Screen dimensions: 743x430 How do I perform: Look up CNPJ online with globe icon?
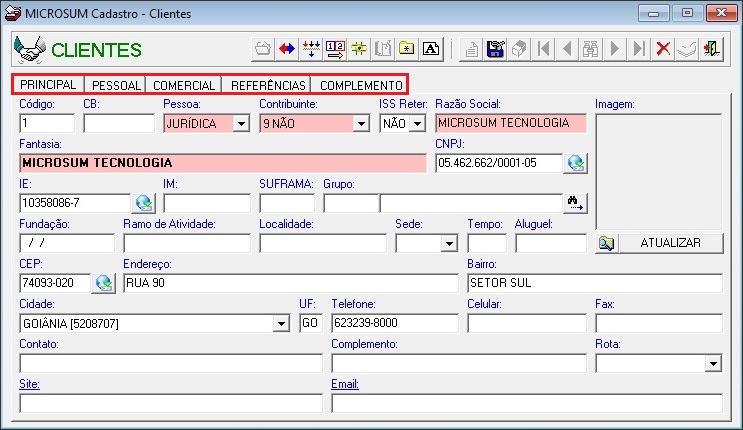tap(576, 163)
